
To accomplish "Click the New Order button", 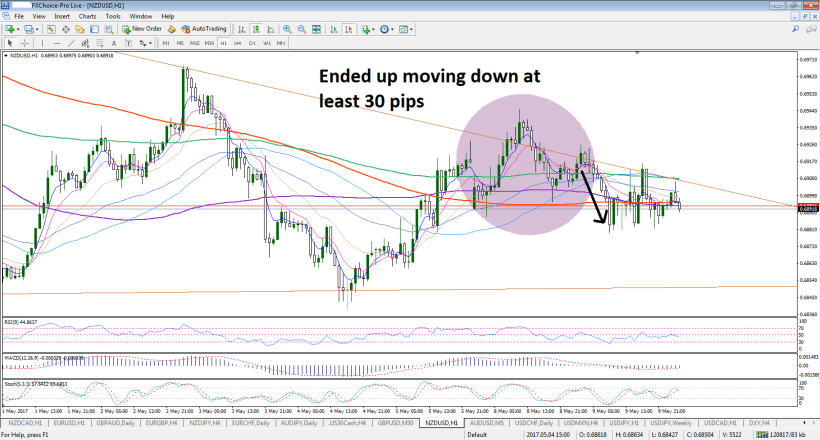I will [142, 29].
